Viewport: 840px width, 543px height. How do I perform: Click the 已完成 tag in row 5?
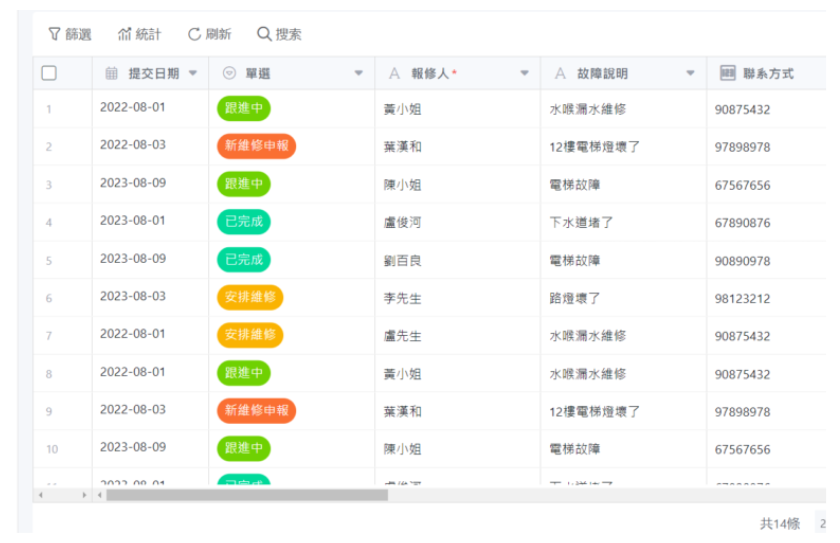pyautogui.click(x=244, y=260)
